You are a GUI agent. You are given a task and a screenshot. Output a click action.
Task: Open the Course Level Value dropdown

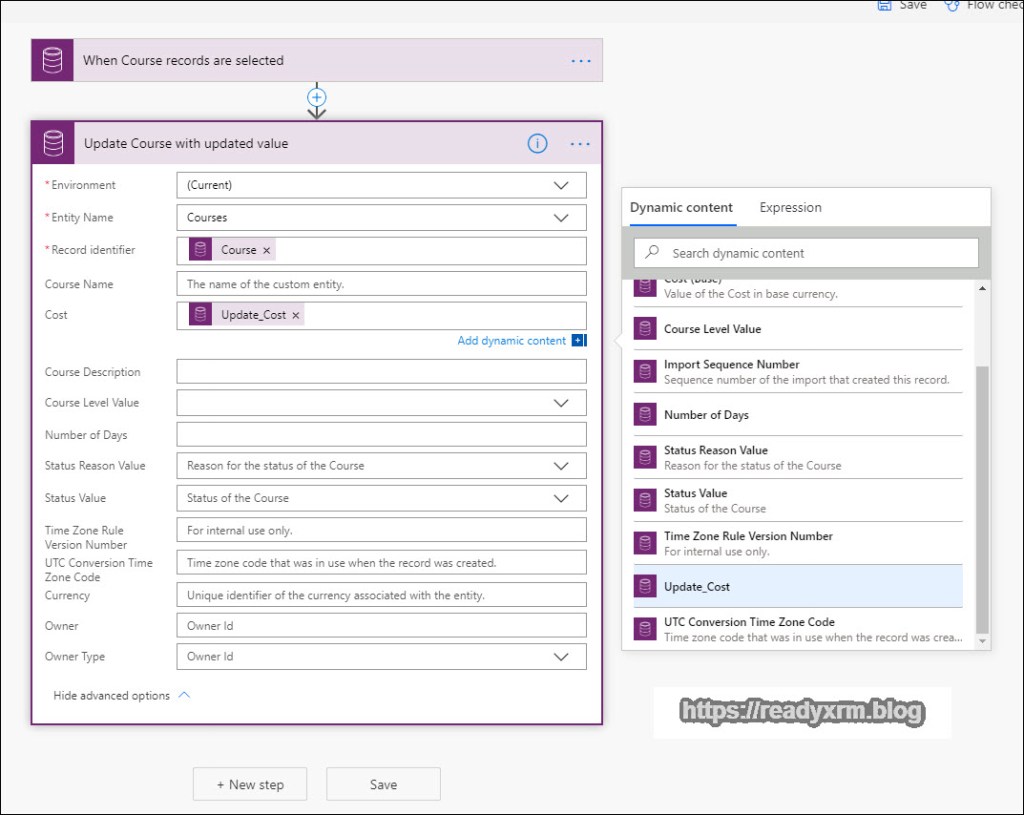coord(561,403)
